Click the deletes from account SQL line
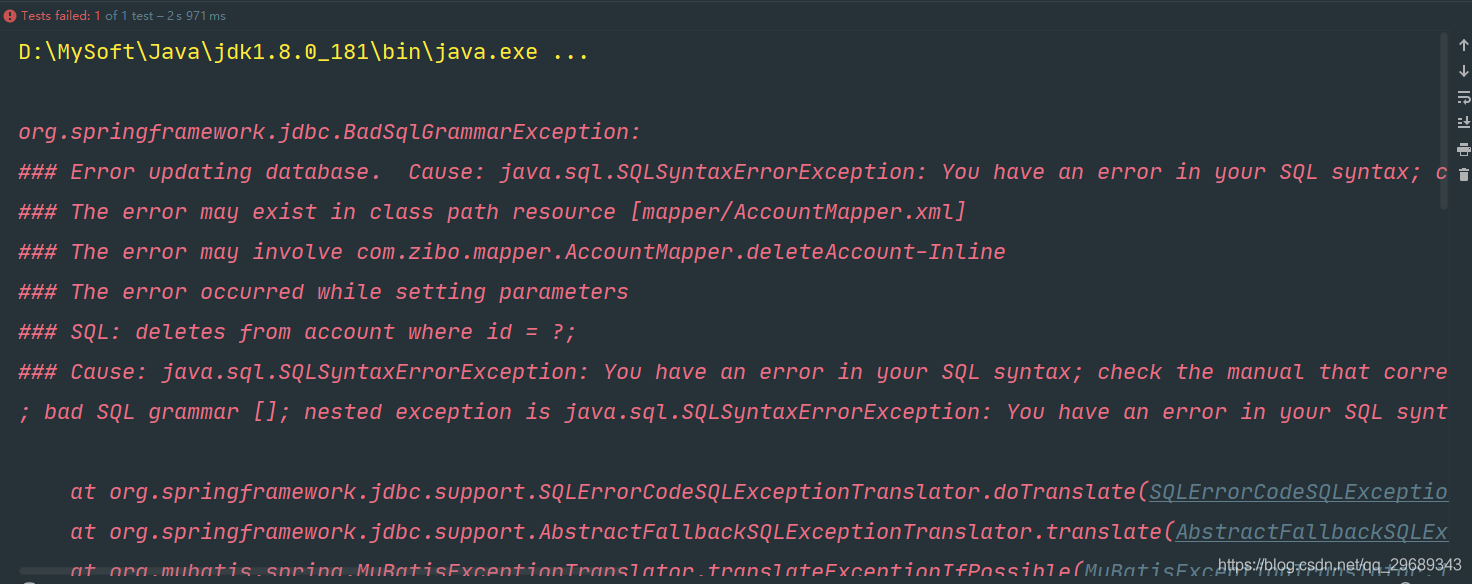Image resolution: width=1472 pixels, height=584 pixels. (x=298, y=332)
